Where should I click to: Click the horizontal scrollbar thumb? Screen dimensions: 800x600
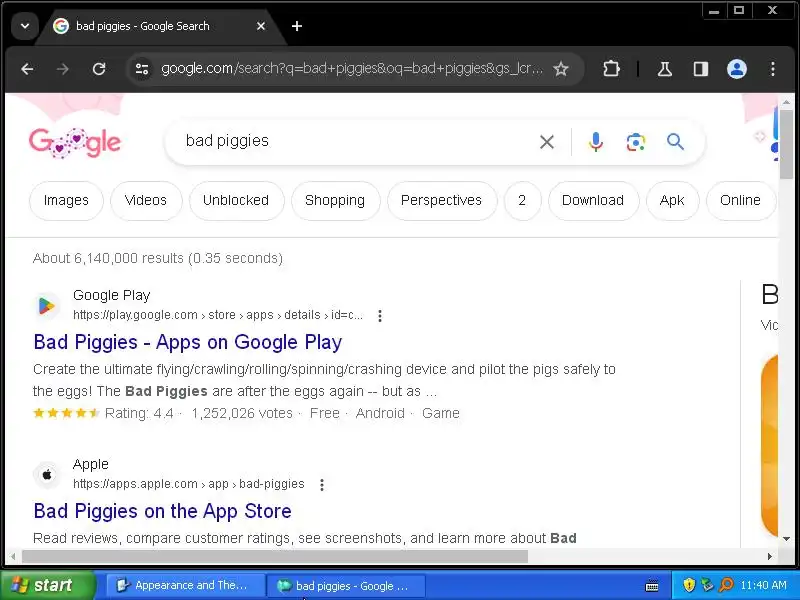tap(274, 557)
